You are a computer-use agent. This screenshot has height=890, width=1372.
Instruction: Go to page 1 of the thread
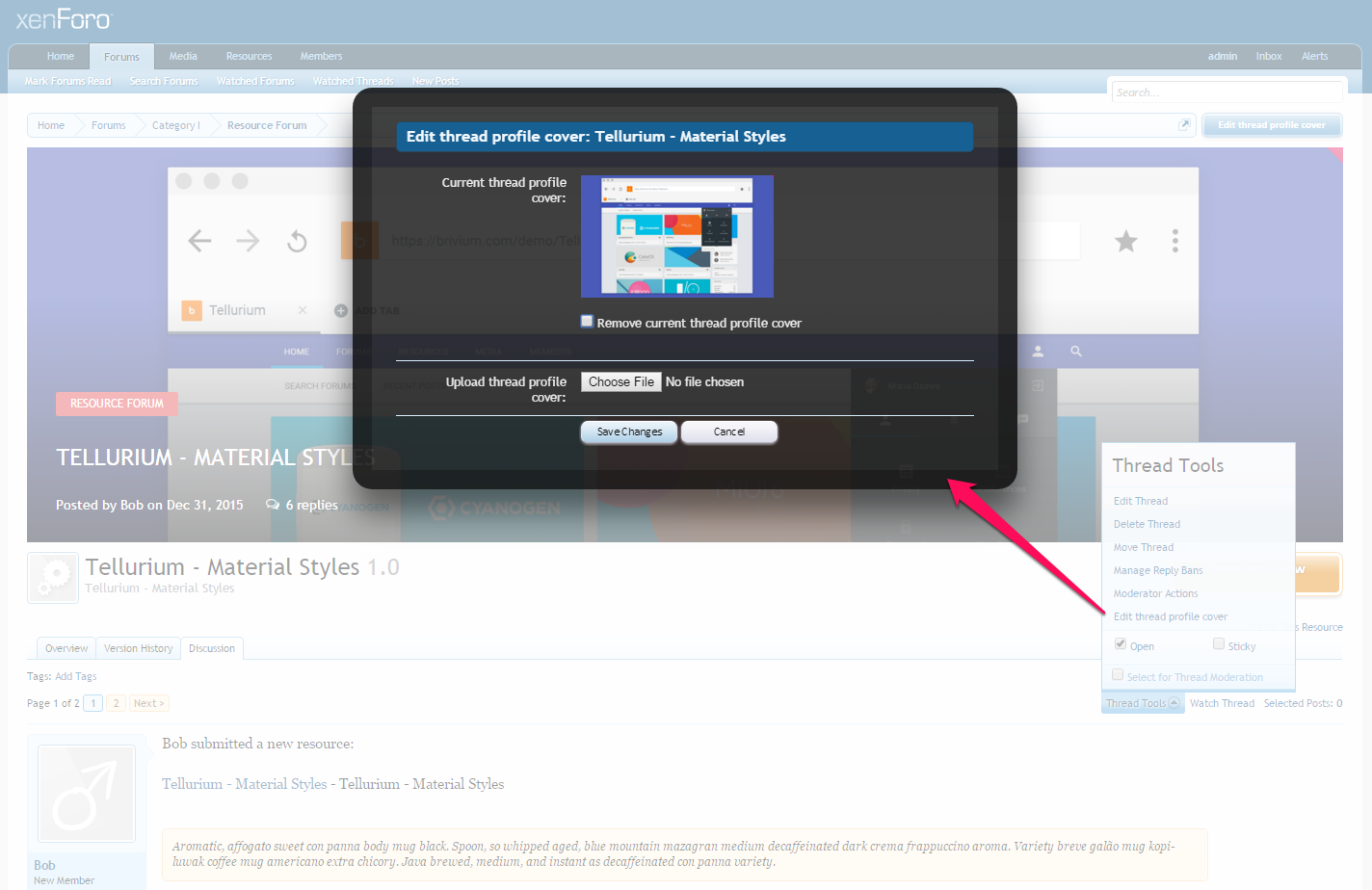pyautogui.click(x=93, y=703)
